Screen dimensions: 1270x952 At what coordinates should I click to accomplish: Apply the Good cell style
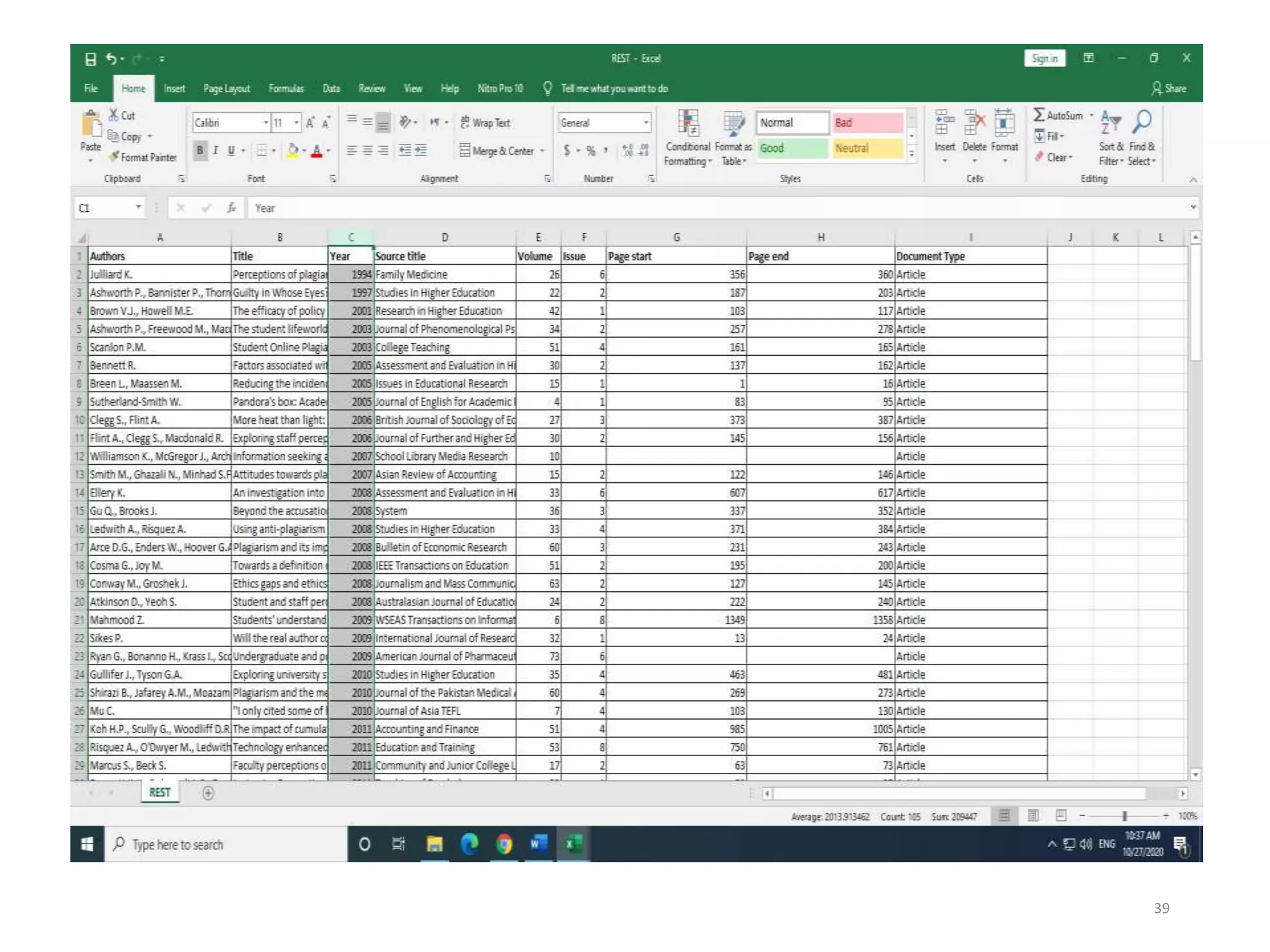[x=791, y=148]
